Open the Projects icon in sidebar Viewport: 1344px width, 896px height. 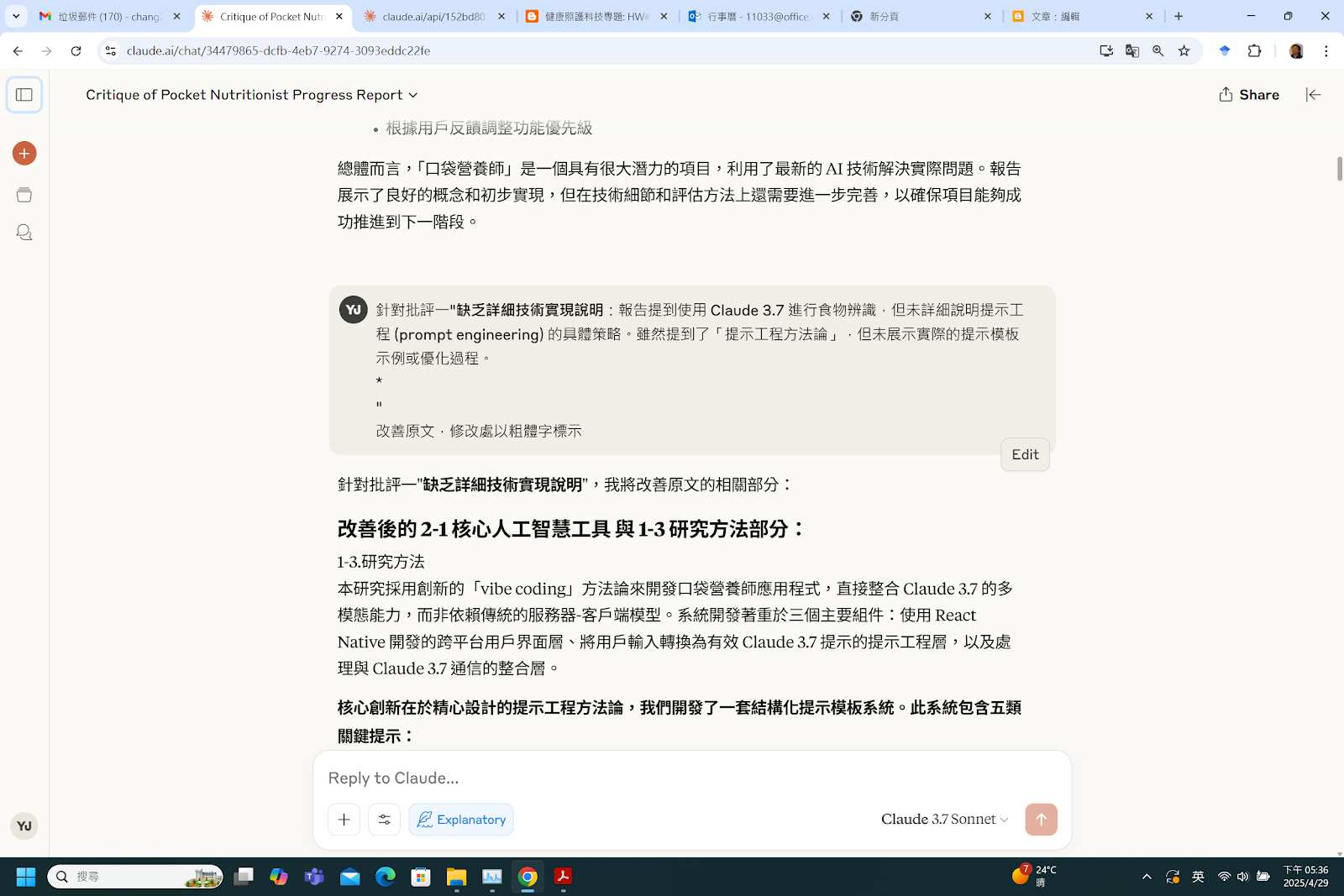(x=24, y=195)
